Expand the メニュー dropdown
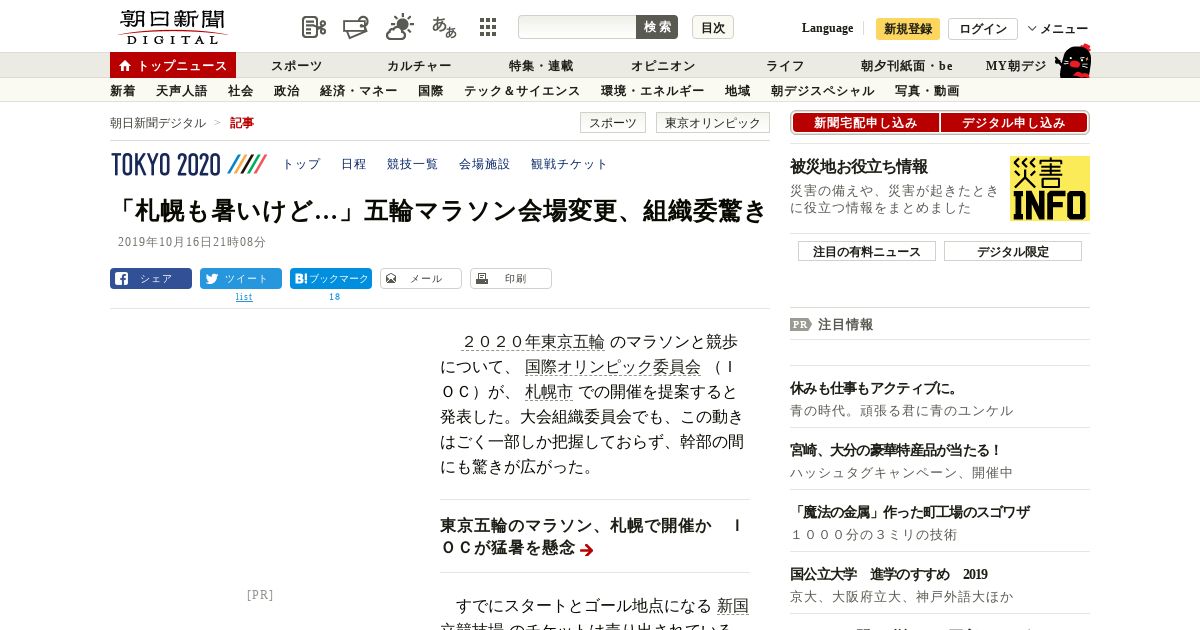Viewport: 1200px width, 630px height. pyautogui.click(x=1058, y=29)
